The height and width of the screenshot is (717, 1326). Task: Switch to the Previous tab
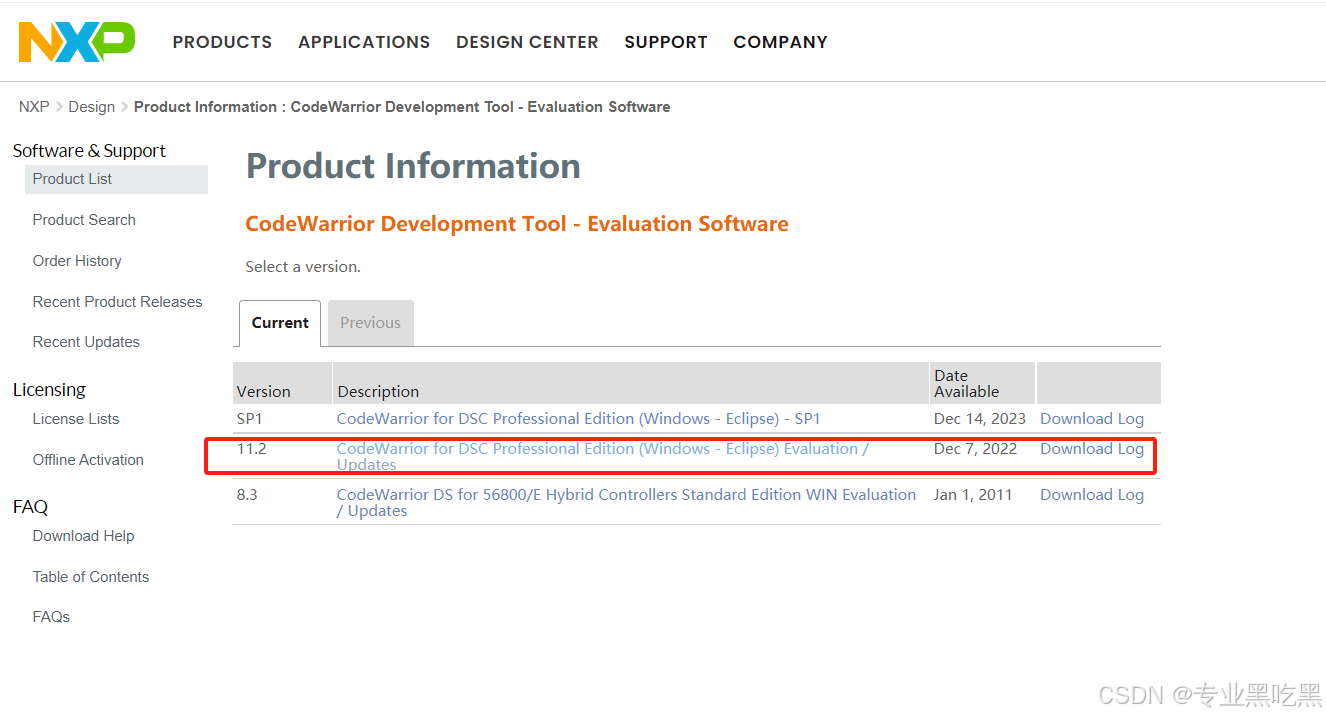coord(370,323)
